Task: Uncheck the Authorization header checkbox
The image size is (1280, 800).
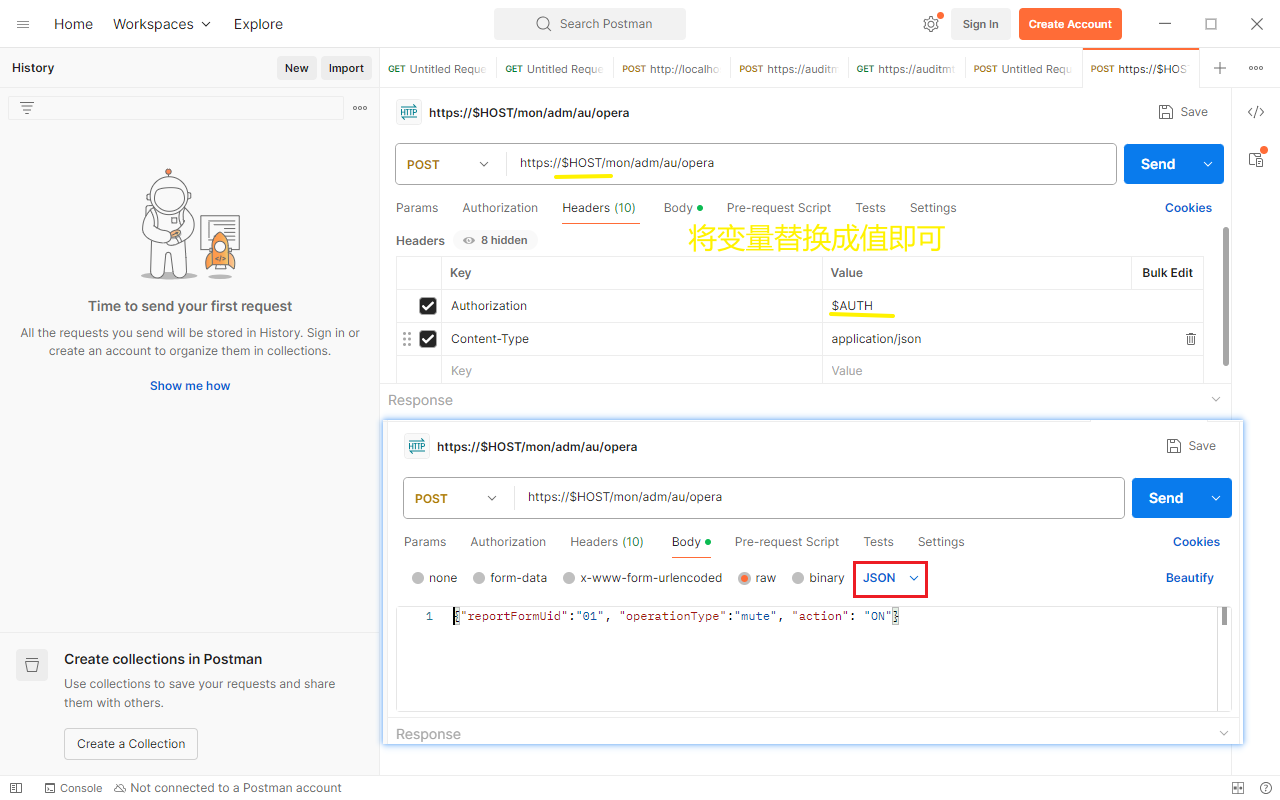Action: (x=428, y=306)
